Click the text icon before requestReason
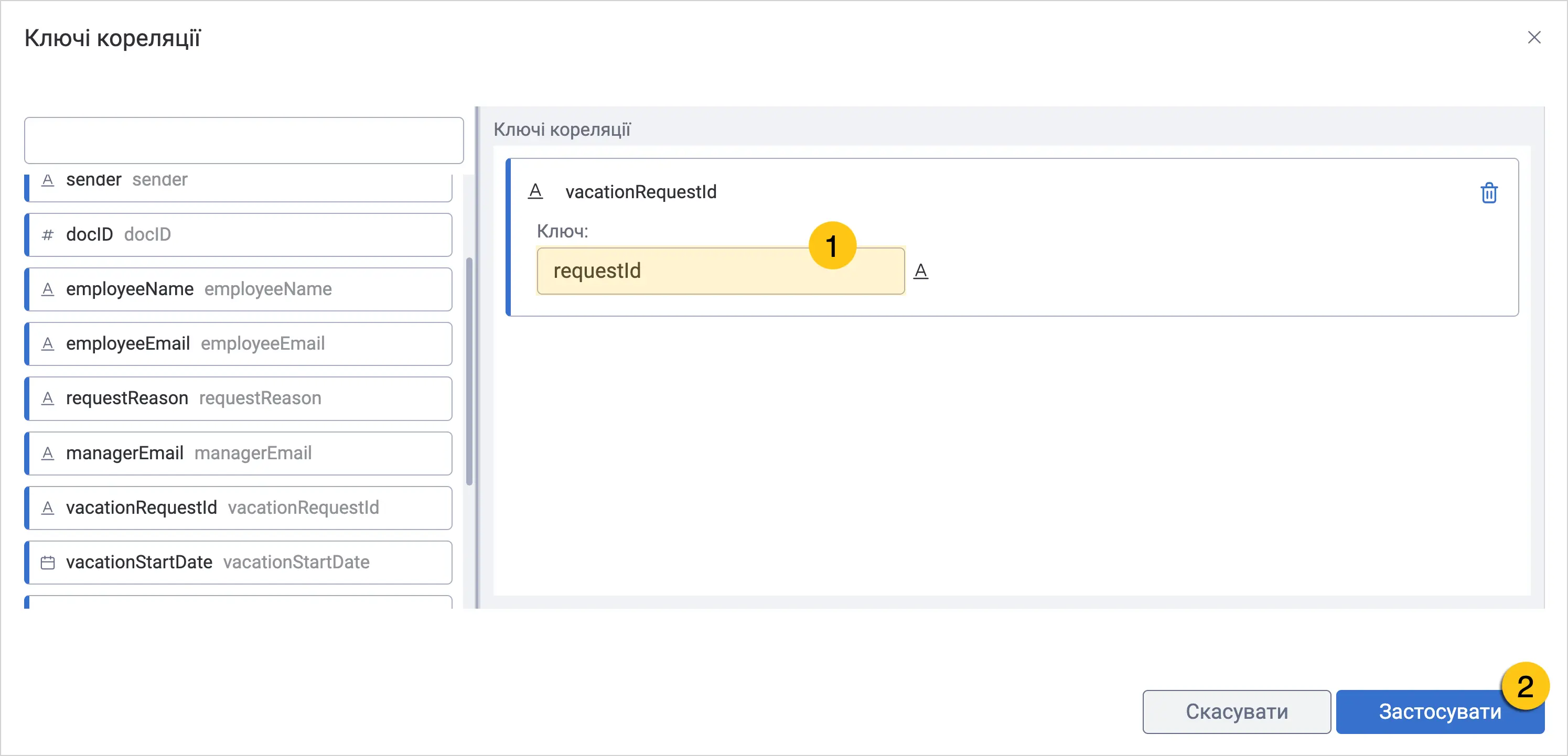1568x756 pixels. click(48, 398)
